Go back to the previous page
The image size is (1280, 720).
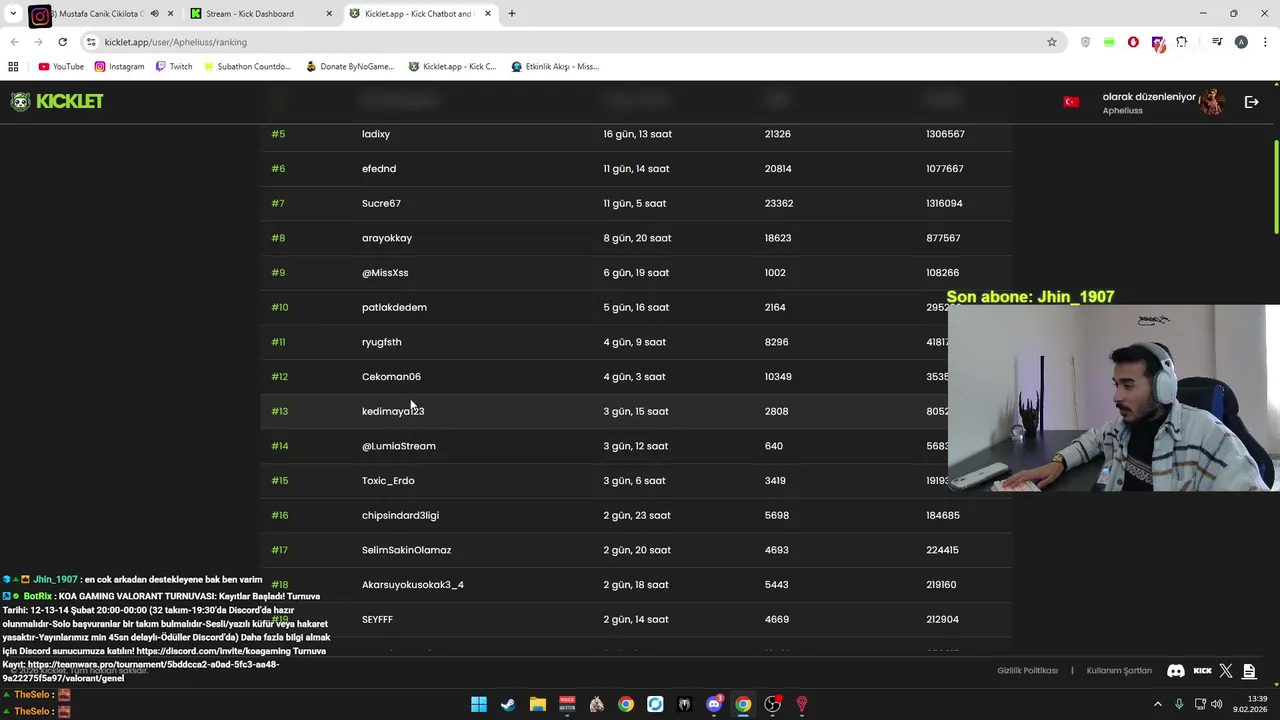click(15, 42)
